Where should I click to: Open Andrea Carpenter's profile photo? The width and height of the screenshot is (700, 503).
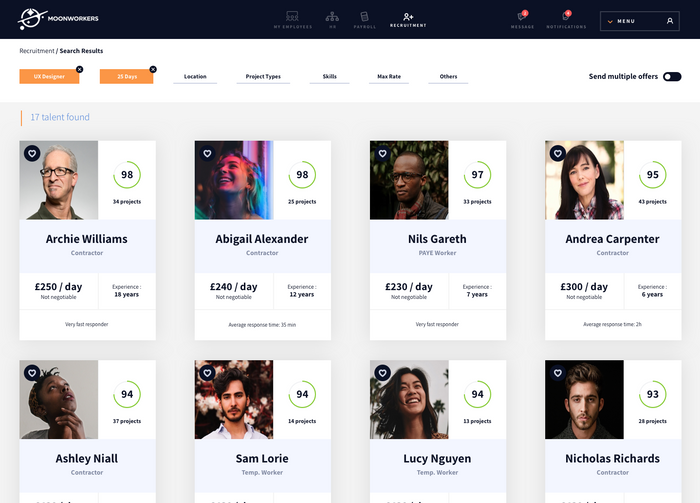[x=584, y=180]
